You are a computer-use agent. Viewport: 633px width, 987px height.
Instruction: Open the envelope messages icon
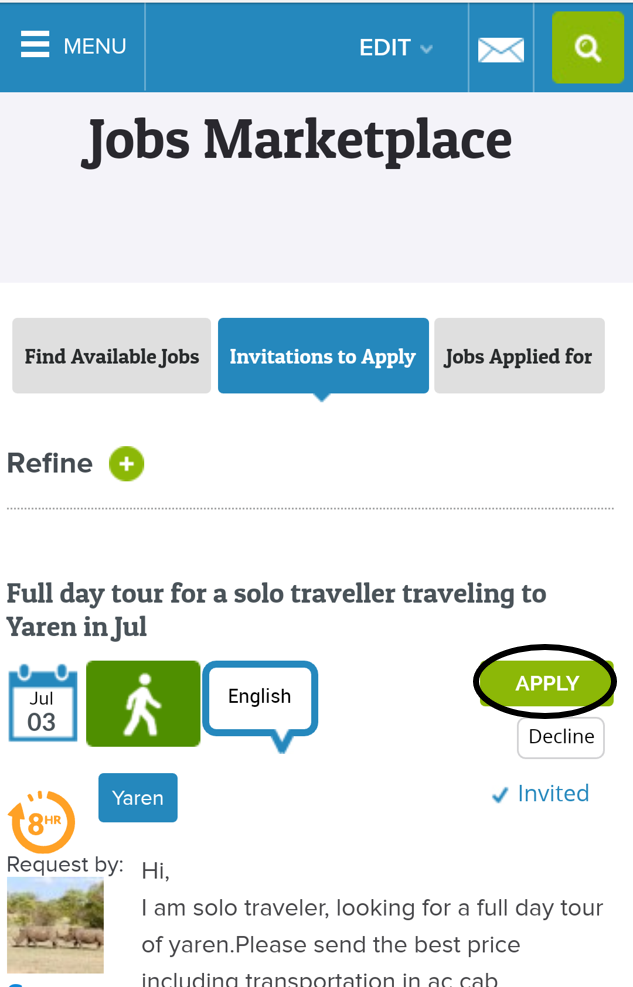click(x=501, y=49)
